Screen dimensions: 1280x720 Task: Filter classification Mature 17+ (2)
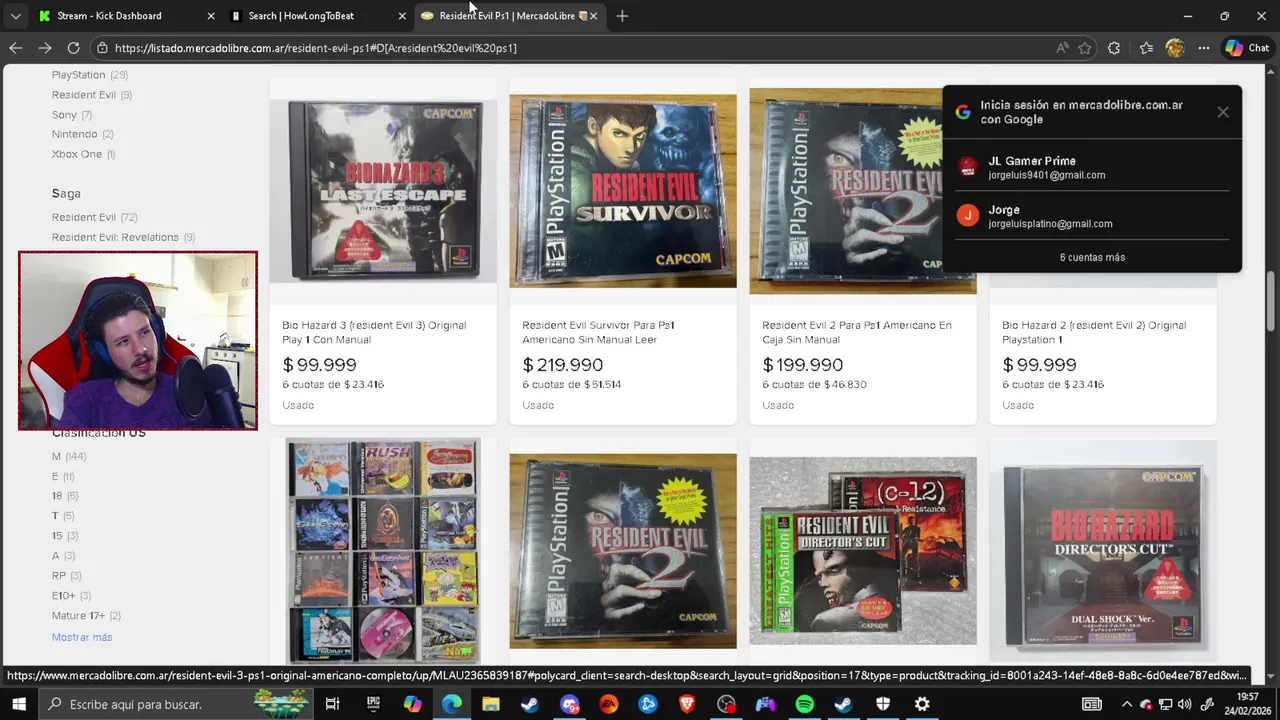[86, 615]
